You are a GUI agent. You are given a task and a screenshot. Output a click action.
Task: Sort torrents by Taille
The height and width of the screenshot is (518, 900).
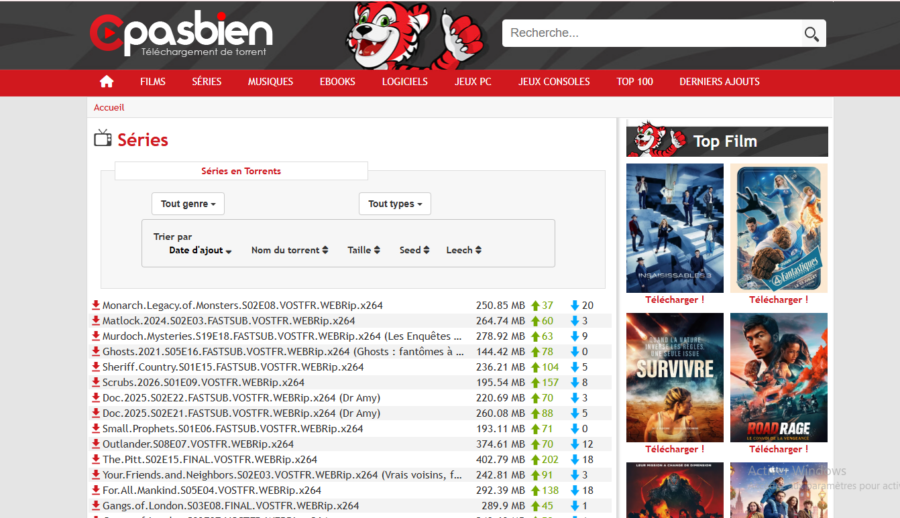point(364,251)
